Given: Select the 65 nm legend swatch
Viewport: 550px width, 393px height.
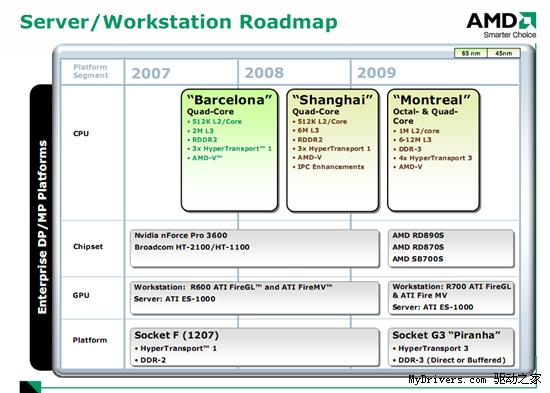Looking at the screenshot, I should click(471, 53).
